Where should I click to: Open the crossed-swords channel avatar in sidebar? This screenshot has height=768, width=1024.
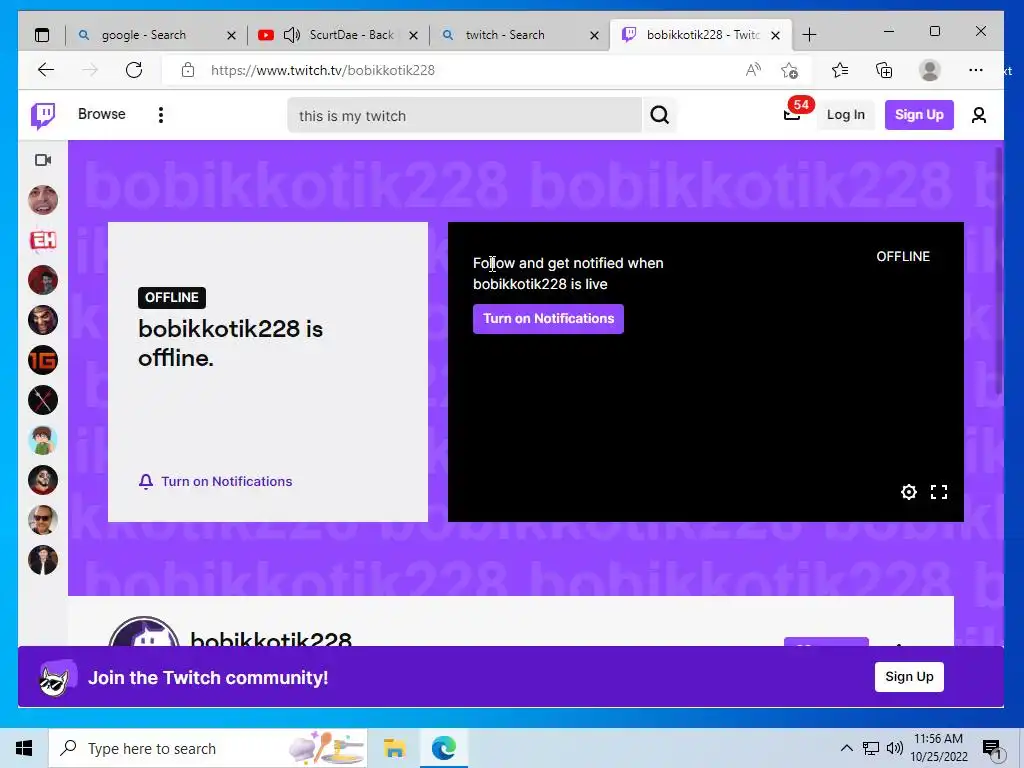pyautogui.click(x=43, y=400)
